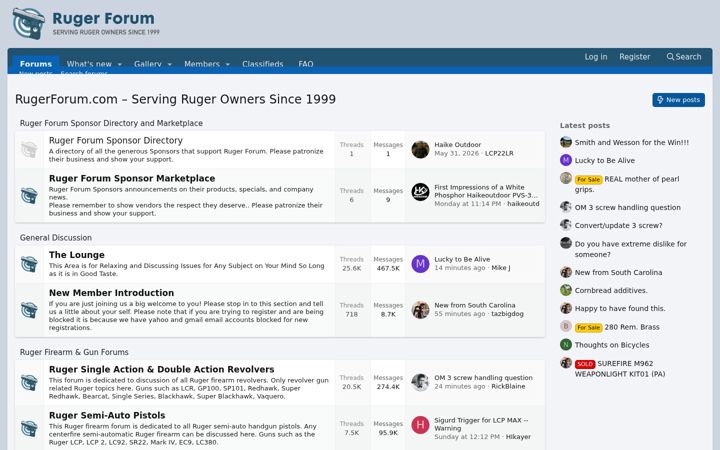Open The Lounge forum title

(77, 255)
